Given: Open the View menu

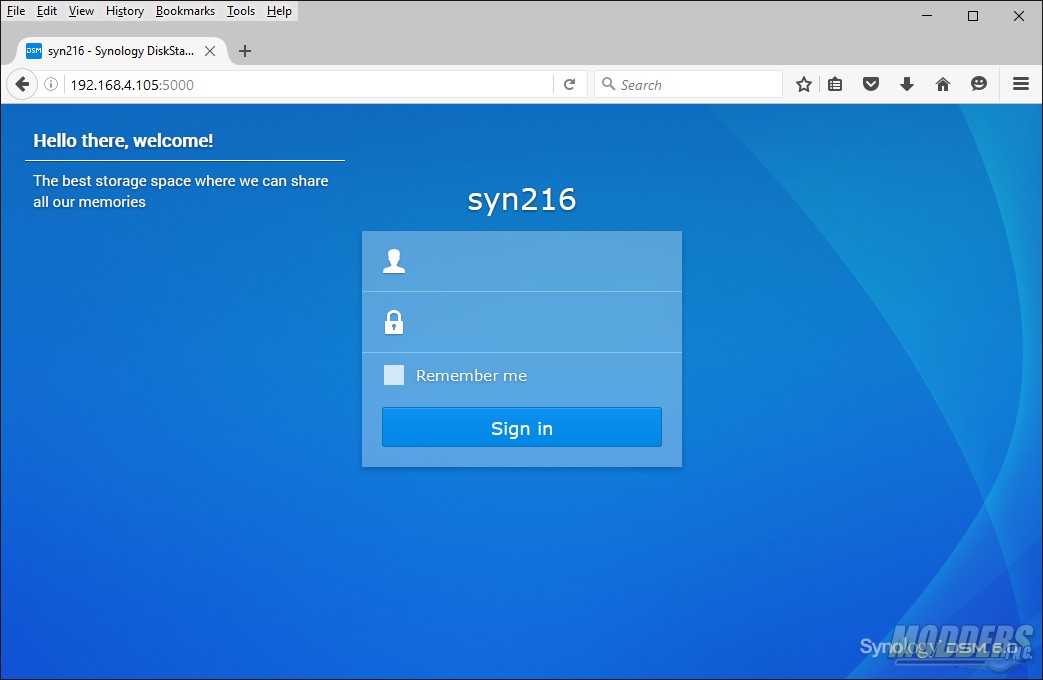Looking at the screenshot, I should [x=81, y=11].
